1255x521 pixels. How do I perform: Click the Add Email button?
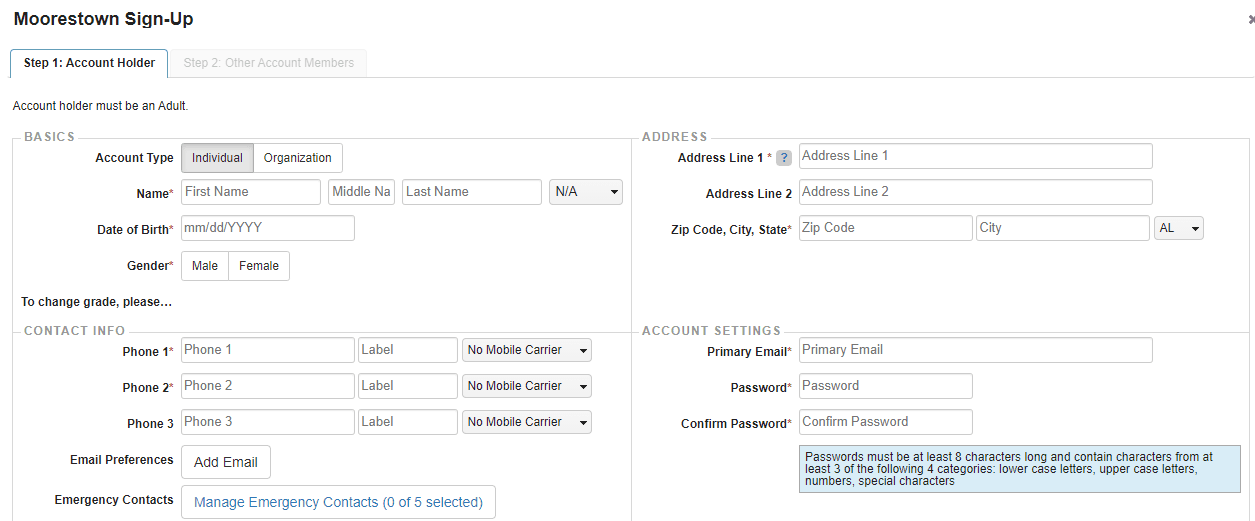coord(226,462)
